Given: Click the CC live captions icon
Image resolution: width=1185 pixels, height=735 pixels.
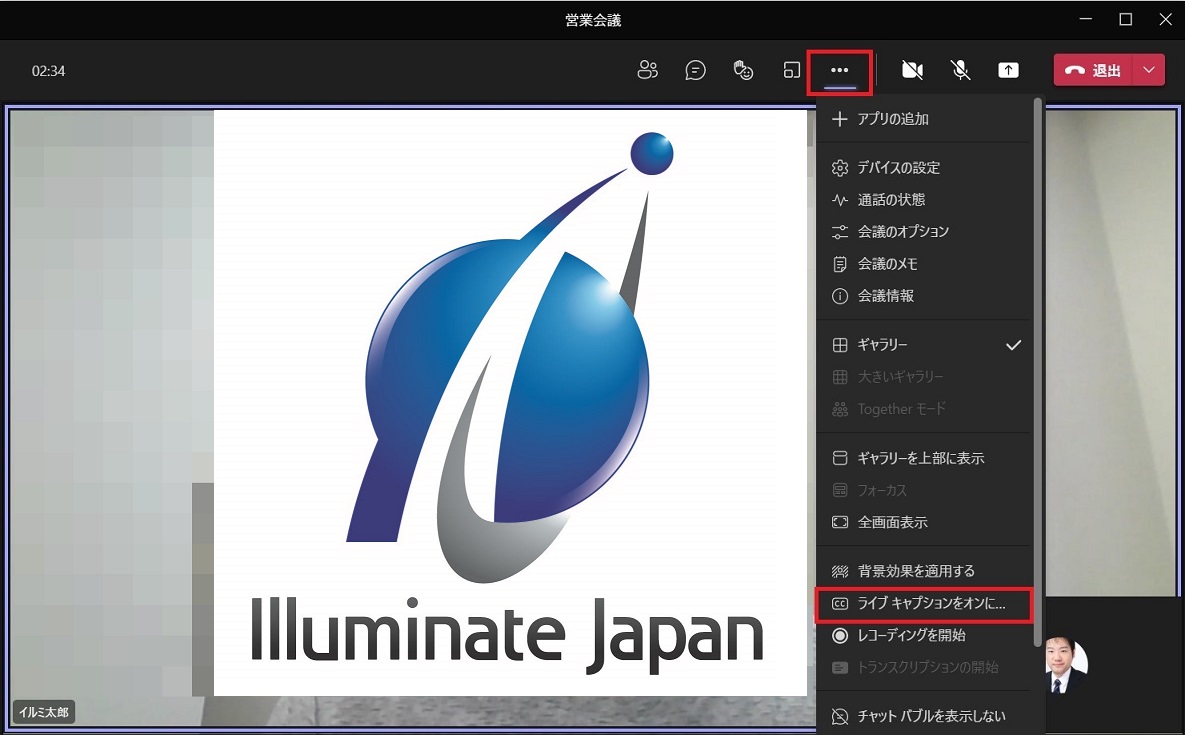Looking at the screenshot, I should click(x=840, y=604).
